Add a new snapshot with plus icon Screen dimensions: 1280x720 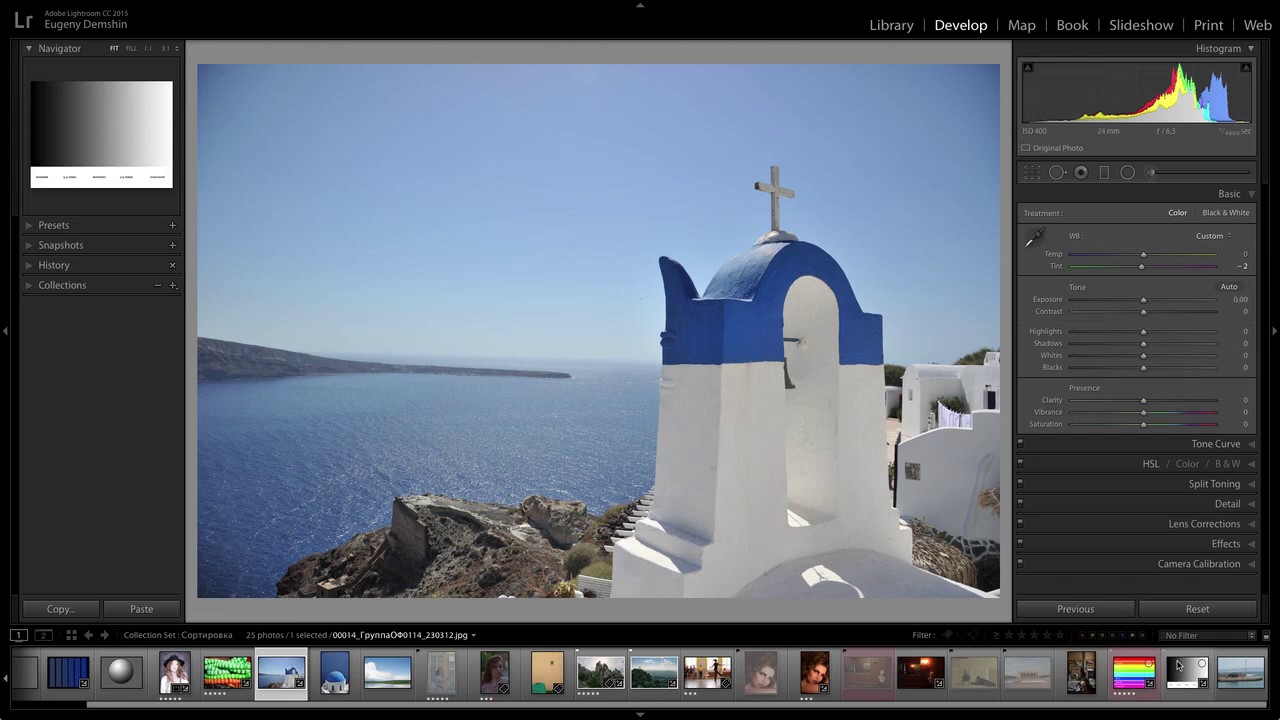coord(172,245)
